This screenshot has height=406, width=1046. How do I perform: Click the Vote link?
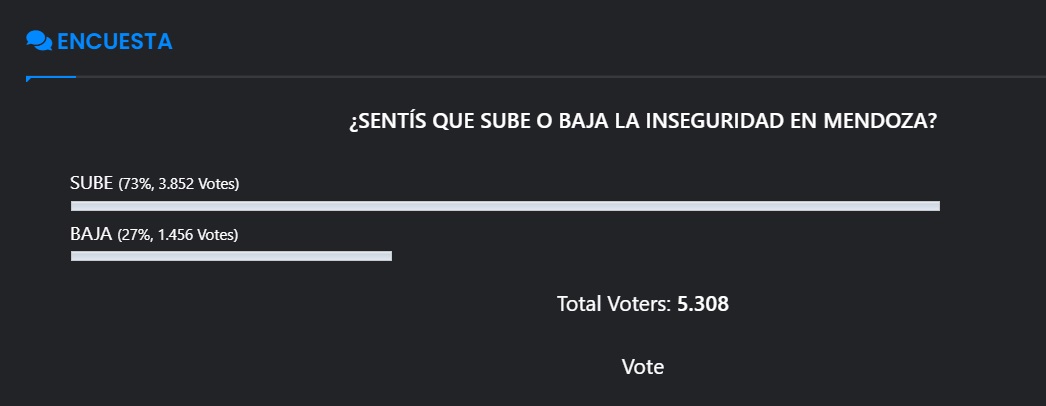click(x=642, y=366)
